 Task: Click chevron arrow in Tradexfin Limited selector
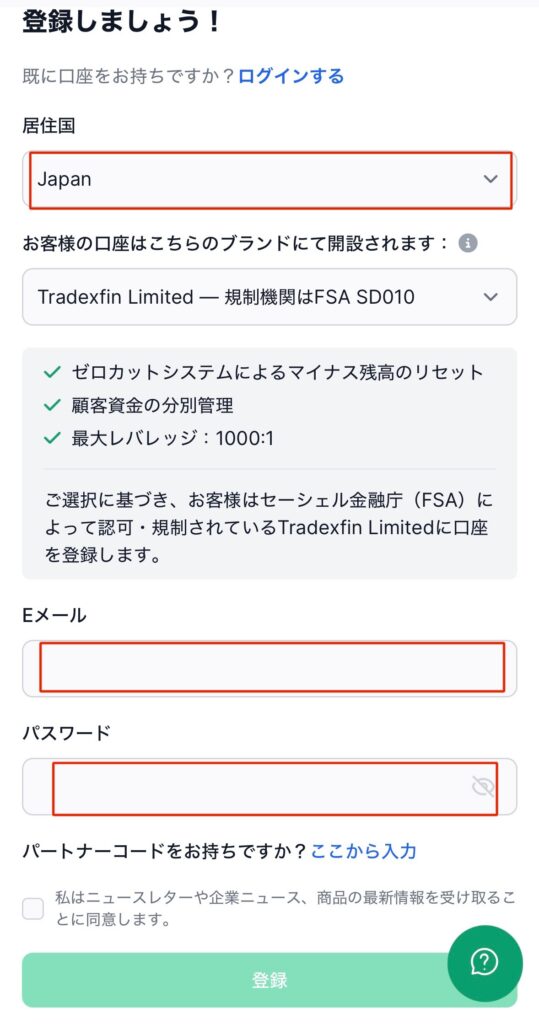491,297
